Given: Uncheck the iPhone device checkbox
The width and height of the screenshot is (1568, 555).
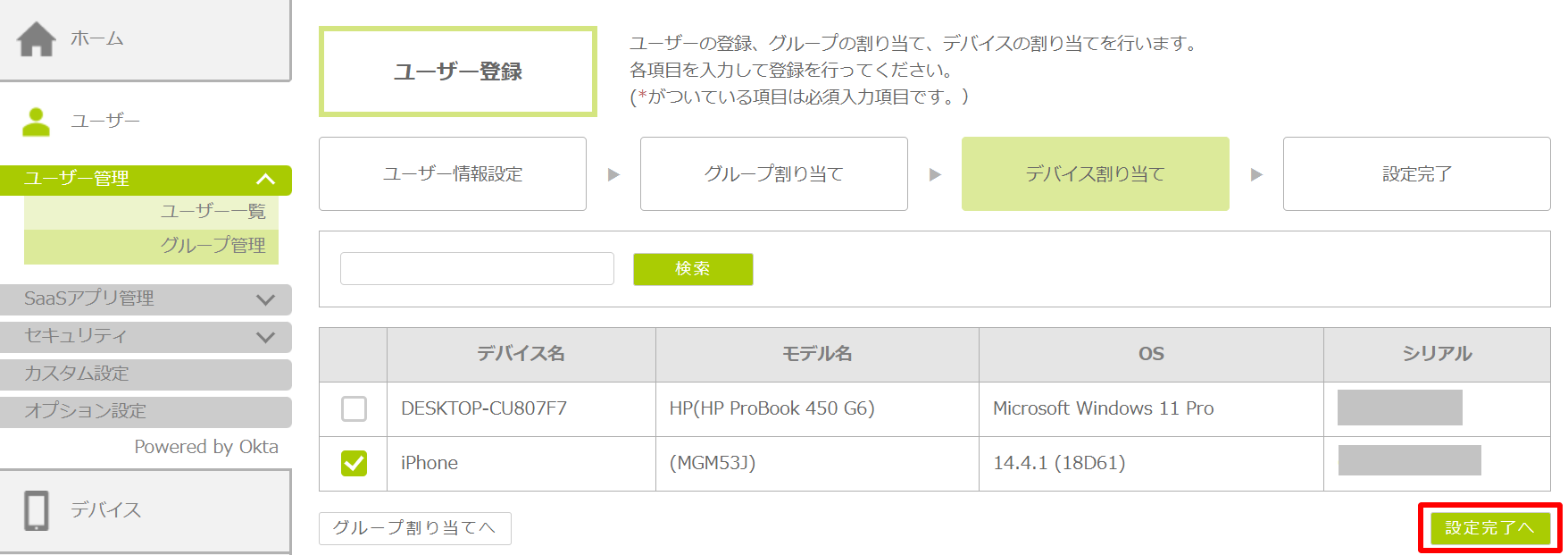Looking at the screenshot, I should [x=354, y=463].
